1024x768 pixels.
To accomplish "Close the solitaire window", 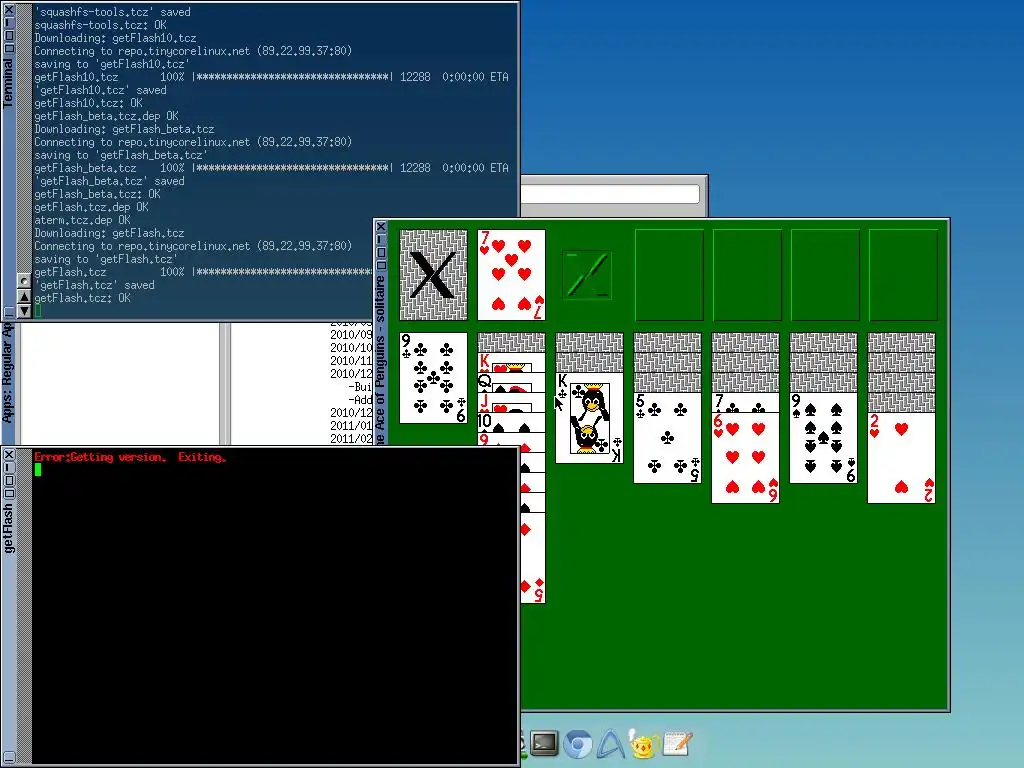I will pos(381,227).
